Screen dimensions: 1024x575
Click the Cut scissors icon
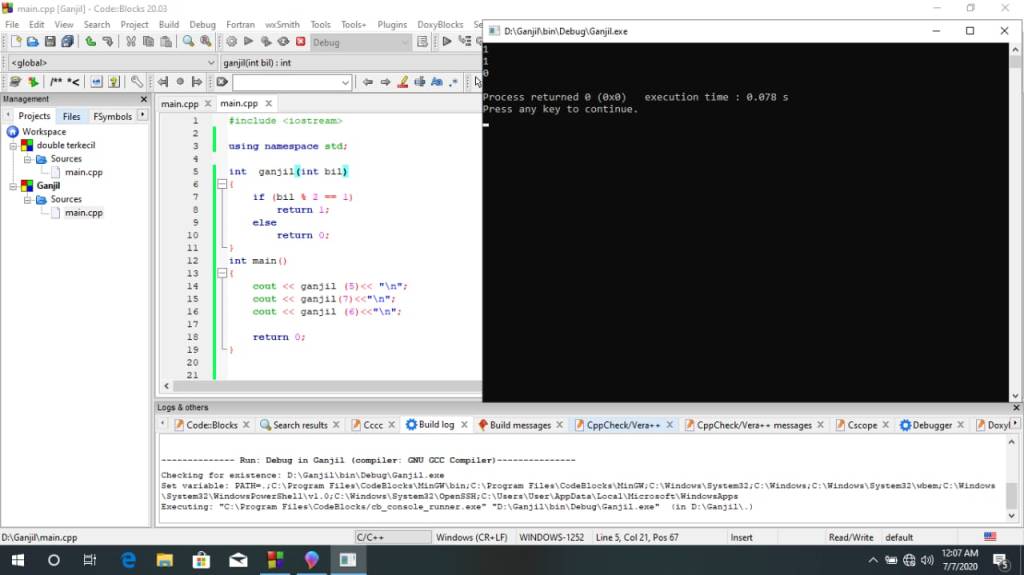tap(131, 42)
